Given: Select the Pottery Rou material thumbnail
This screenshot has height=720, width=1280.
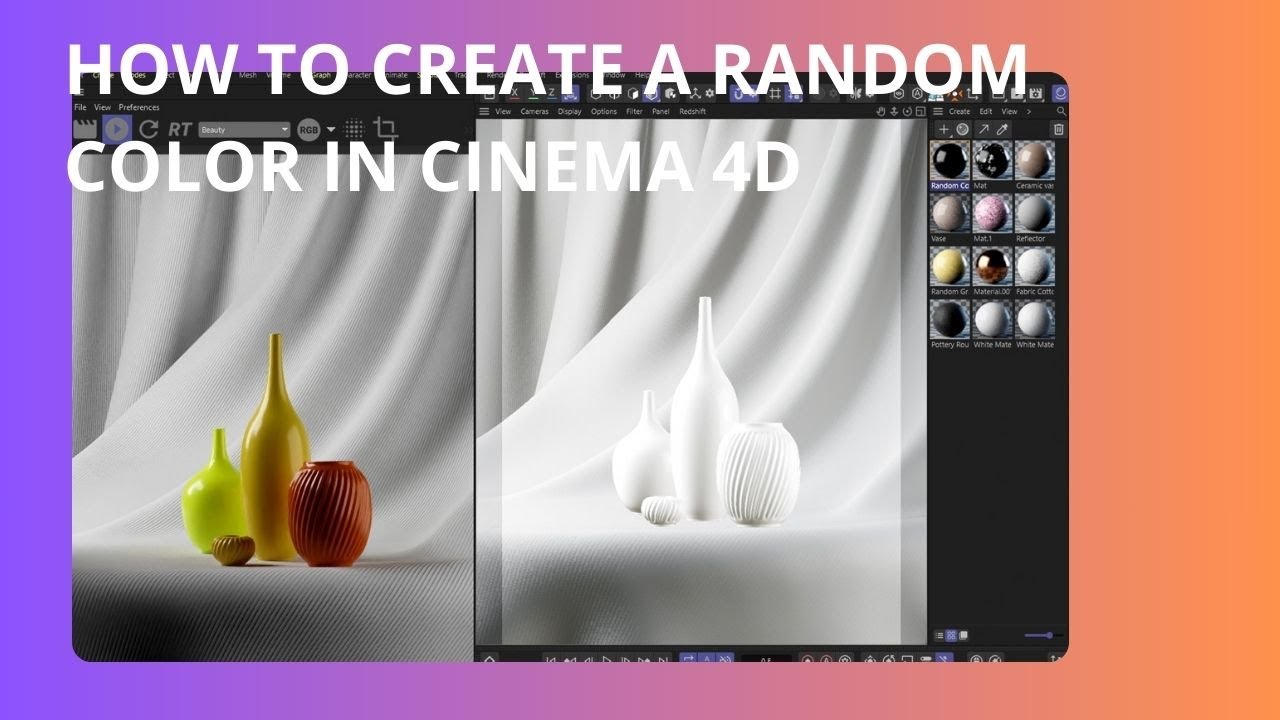Looking at the screenshot, I should [950, 319].
